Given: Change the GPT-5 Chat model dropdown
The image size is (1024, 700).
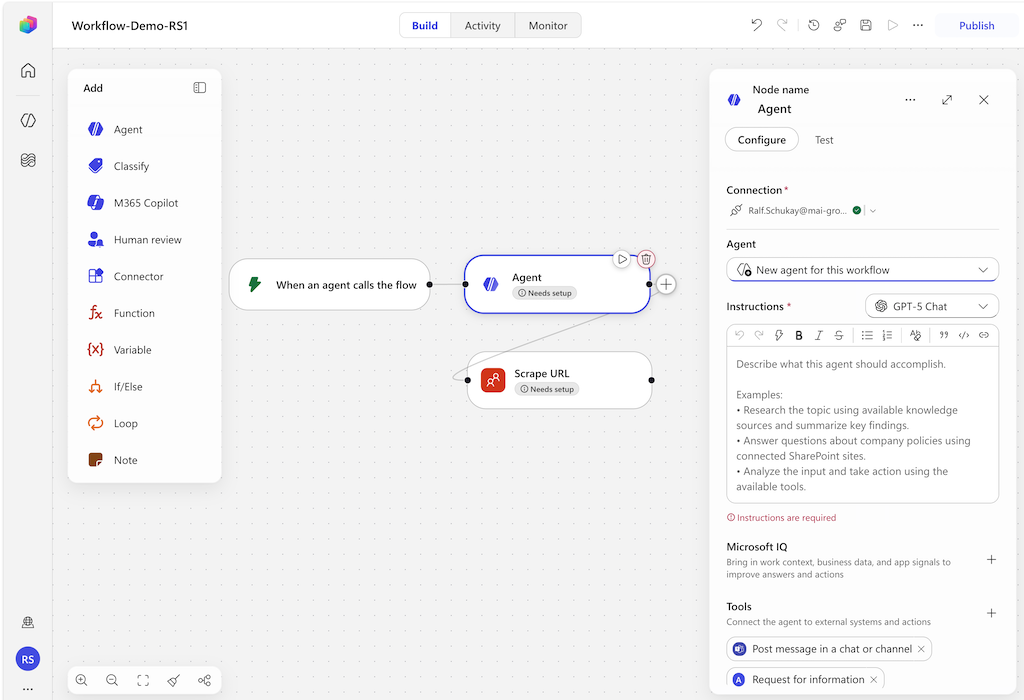Looking at the screenshot, I should coord(931,306).
